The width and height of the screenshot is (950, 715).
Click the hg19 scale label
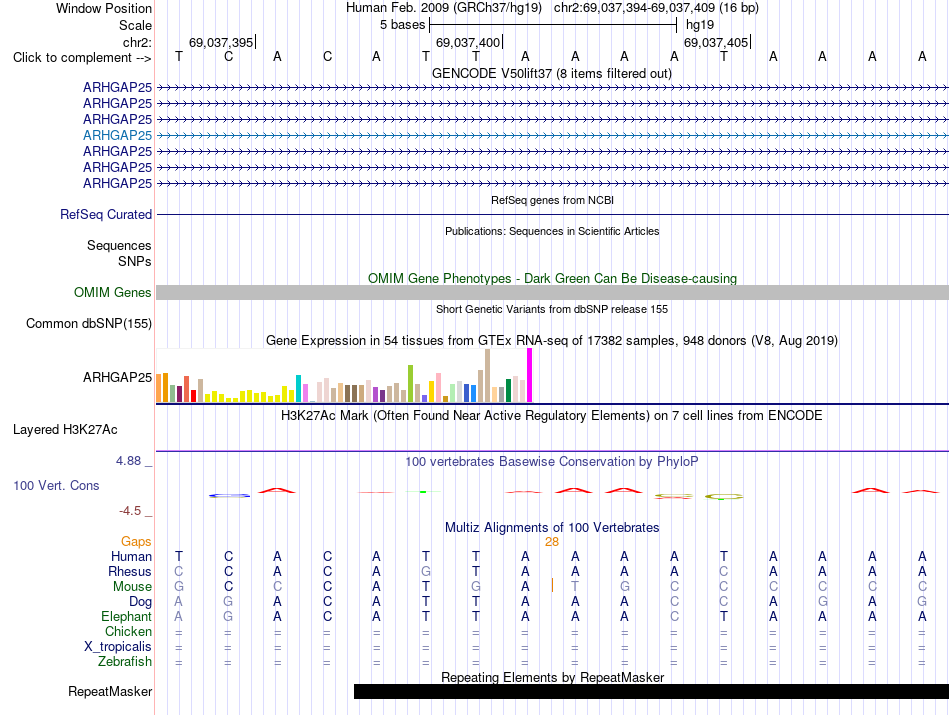(x=700, y=25)
